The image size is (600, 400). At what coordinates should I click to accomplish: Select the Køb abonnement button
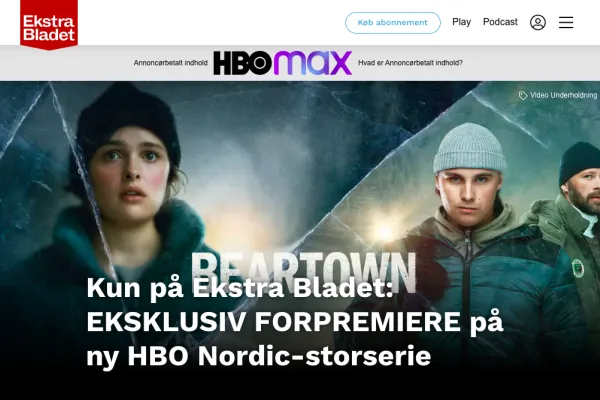(x=393, y=23)
